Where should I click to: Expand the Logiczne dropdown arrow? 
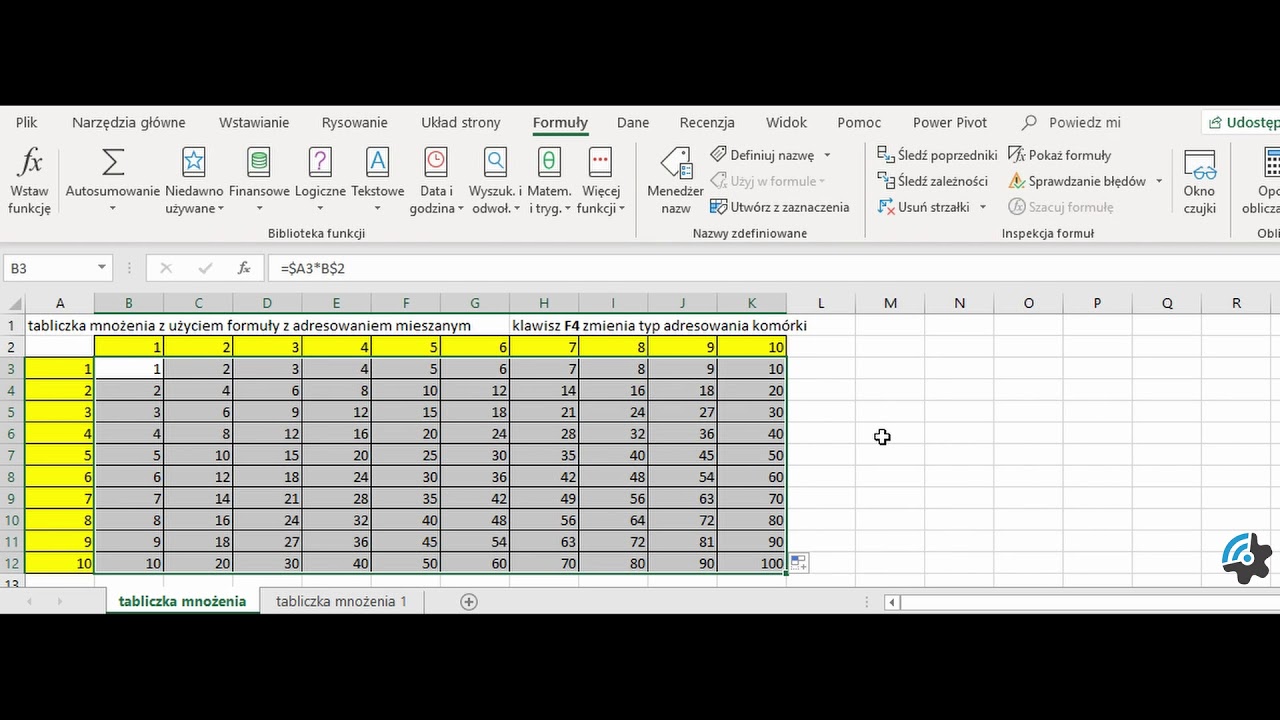321,209
